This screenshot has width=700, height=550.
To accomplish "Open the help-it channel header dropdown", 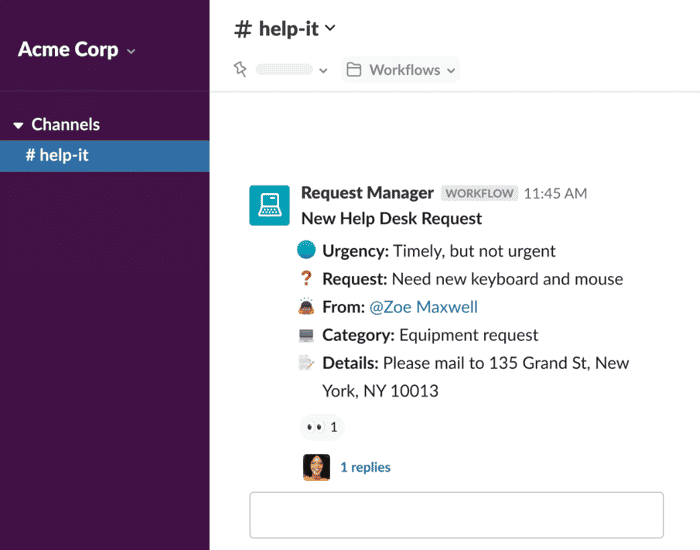I will (x=284, y=29).
